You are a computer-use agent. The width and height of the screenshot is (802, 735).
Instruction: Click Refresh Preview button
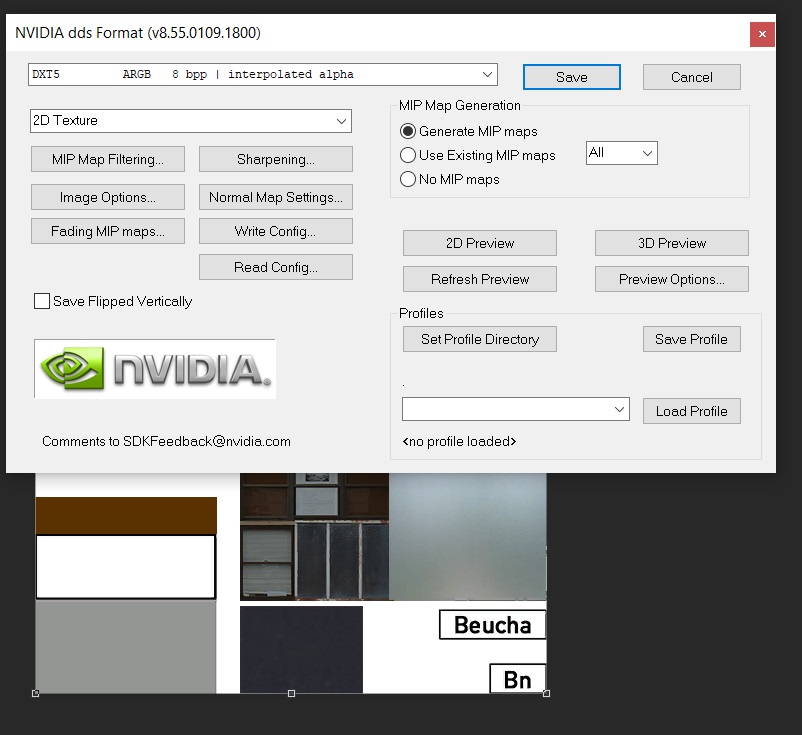[x=480, y=279]
